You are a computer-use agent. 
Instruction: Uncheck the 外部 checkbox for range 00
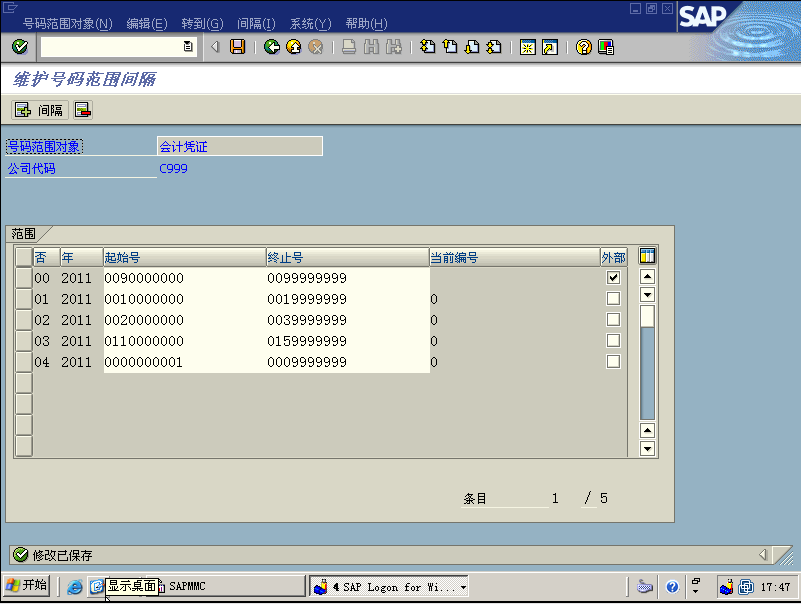tap(613, 278)
